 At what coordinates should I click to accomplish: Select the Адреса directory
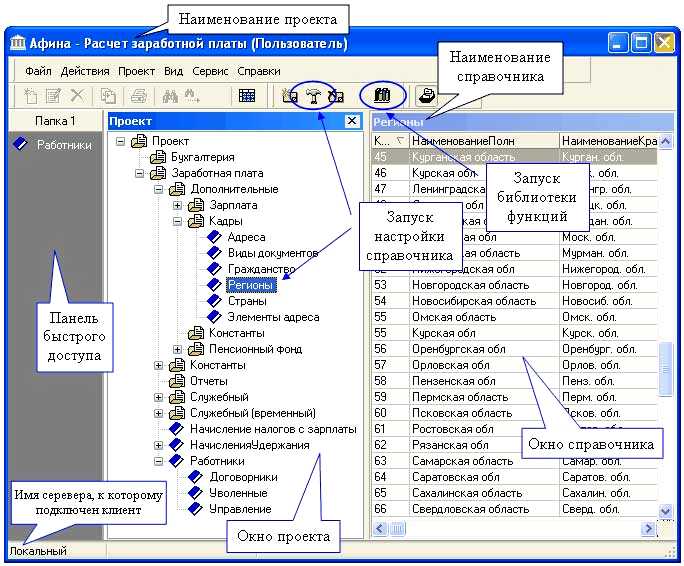tap(246, 237)
